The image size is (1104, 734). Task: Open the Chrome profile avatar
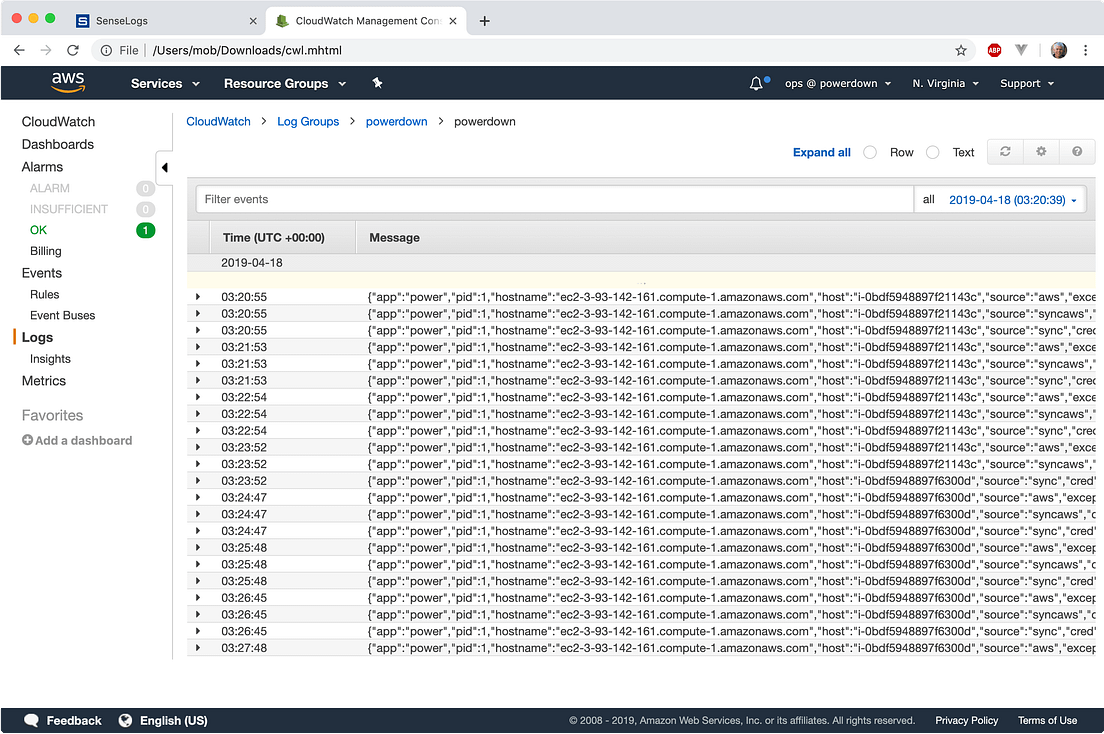pyautogui.click(x=1058, y=50)
